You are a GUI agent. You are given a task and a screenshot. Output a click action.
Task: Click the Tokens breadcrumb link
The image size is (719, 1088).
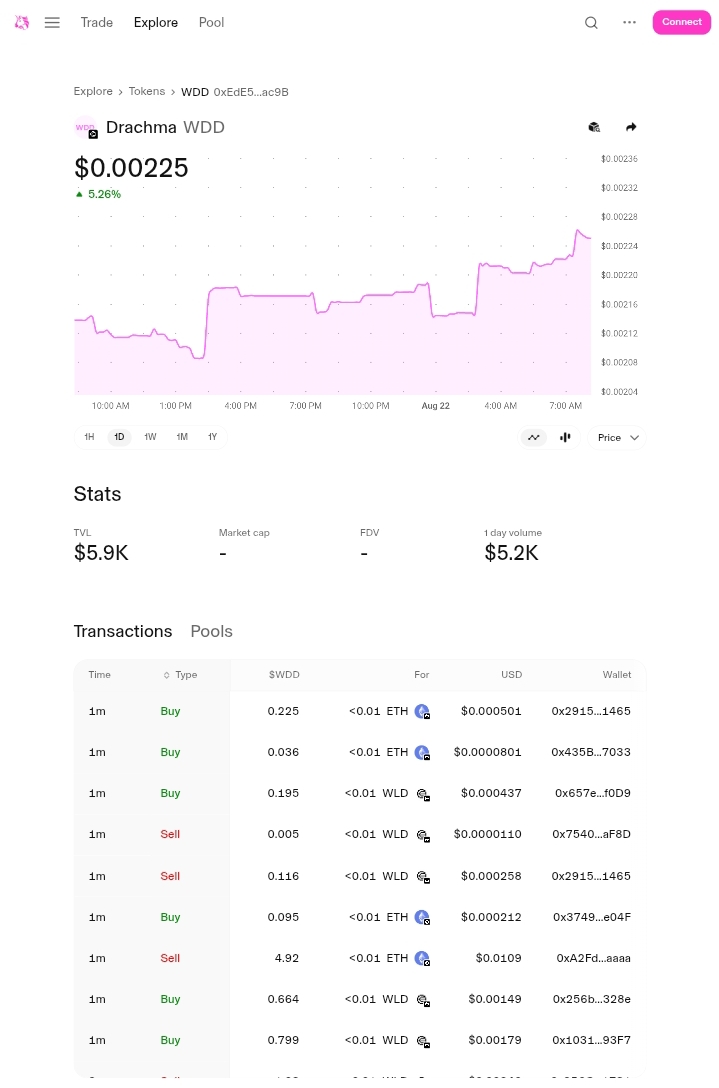click(147, 91)
